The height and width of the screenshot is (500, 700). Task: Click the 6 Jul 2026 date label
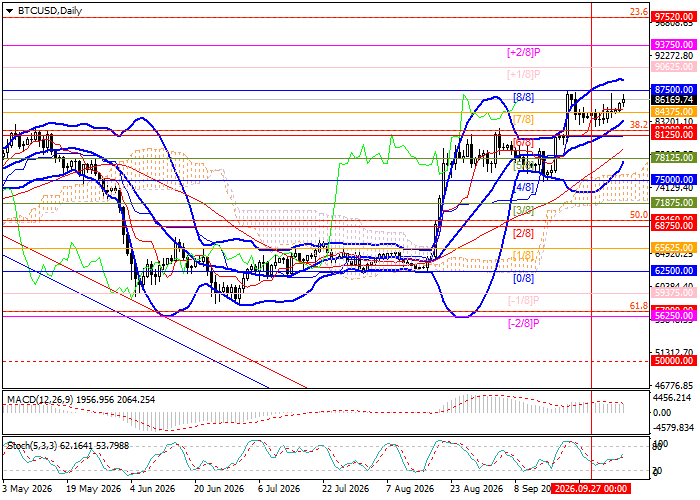coord(279,489)
